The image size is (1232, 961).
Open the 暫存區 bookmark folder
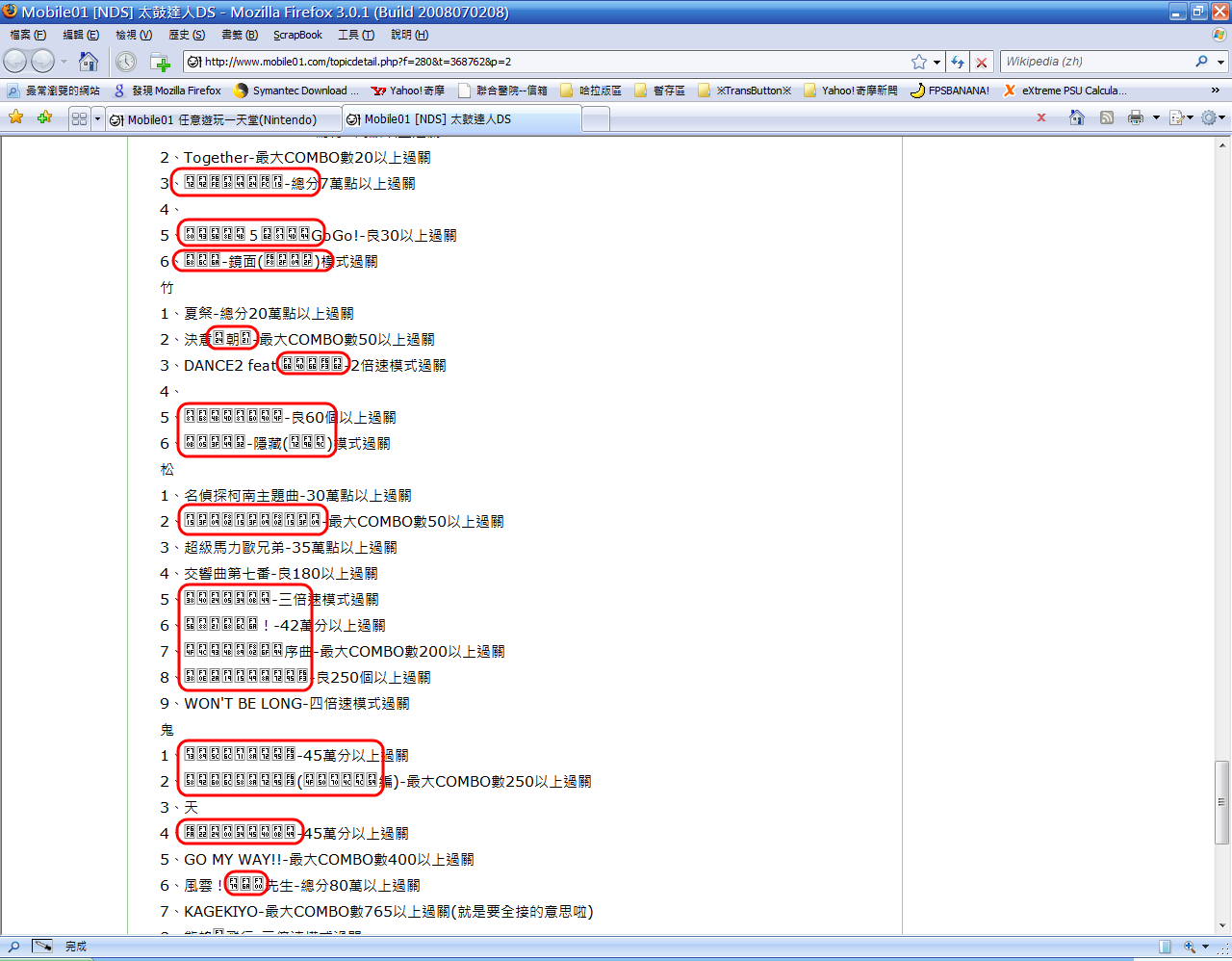[659, 91]
